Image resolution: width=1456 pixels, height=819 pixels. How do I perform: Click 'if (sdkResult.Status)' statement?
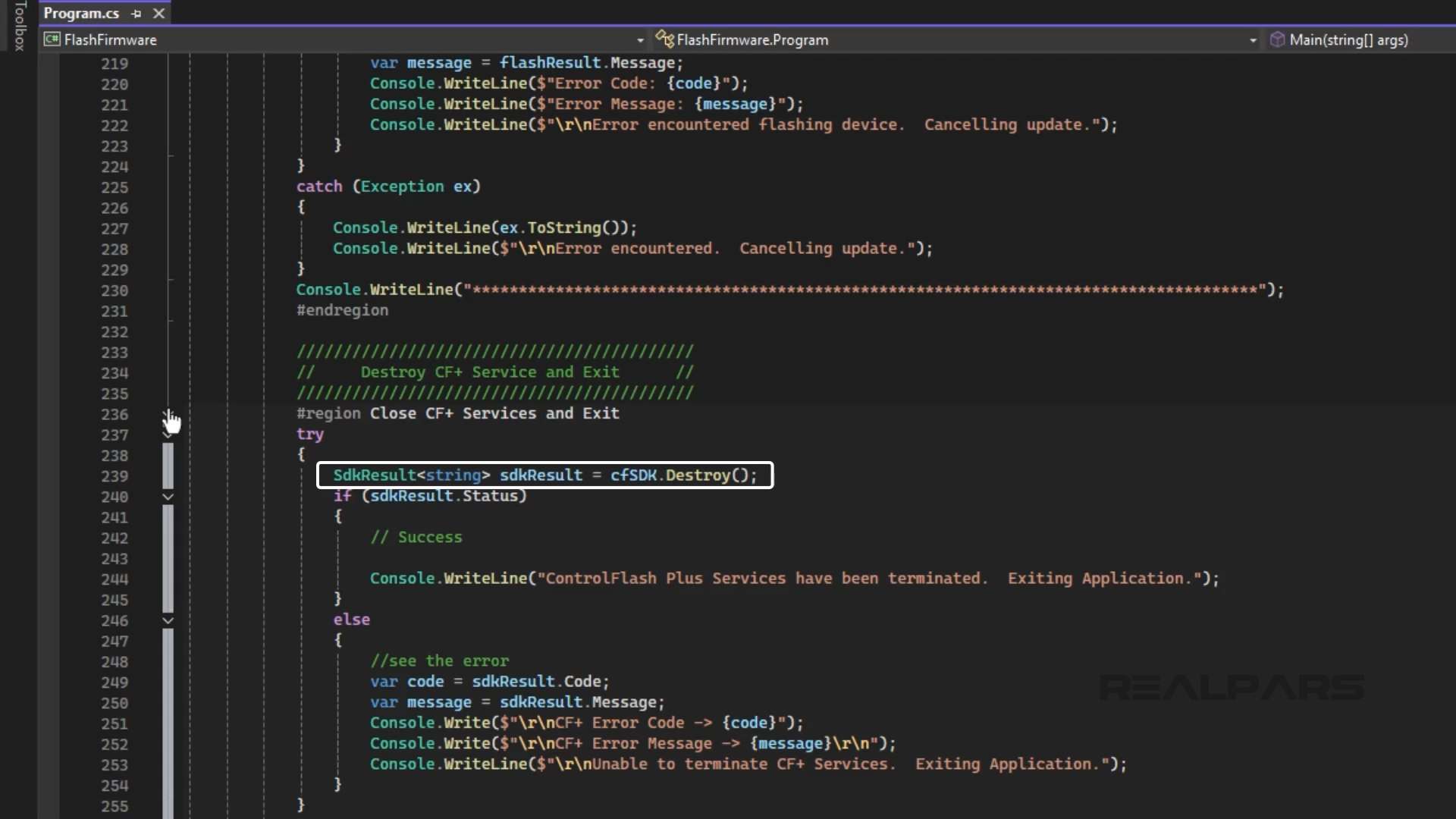pos(429,496)
